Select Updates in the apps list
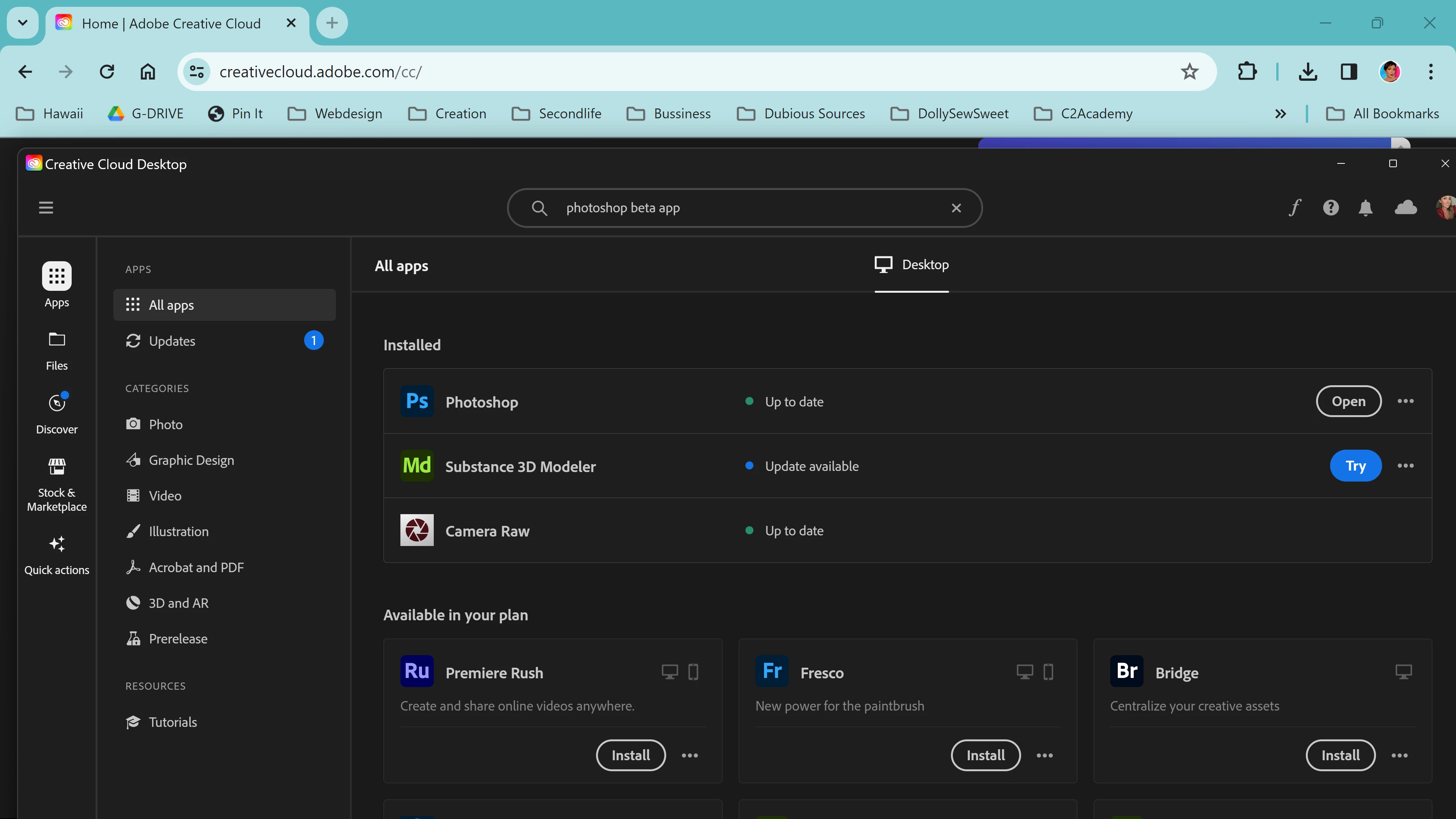 click(172, 341)
